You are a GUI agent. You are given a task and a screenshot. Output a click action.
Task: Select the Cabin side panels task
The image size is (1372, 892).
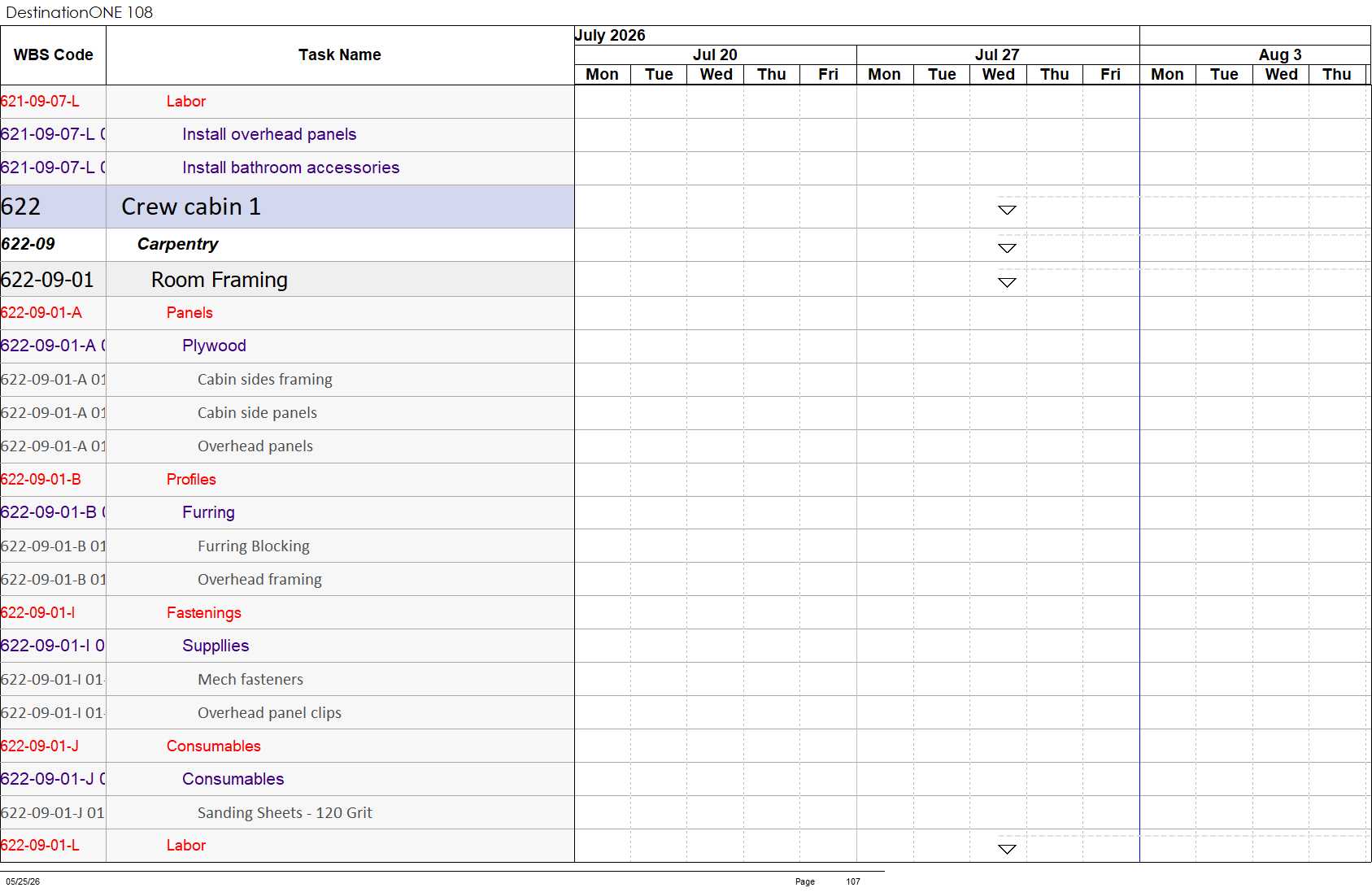287,413
